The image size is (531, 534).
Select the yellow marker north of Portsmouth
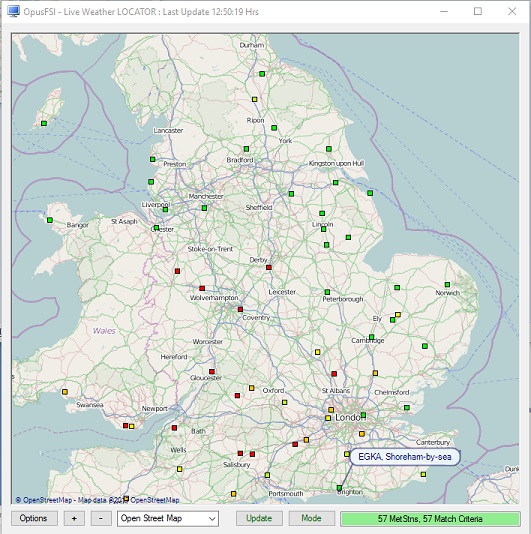click(267, 475)
